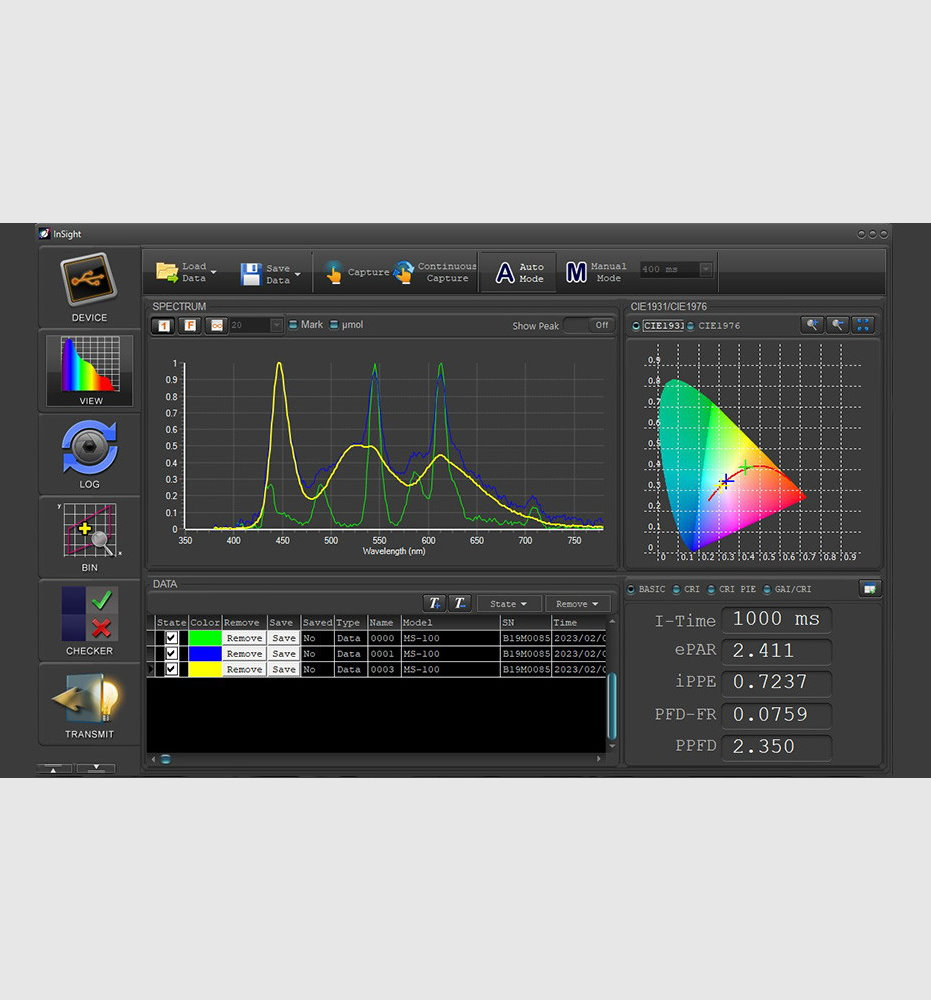Select the spectrum VIEW sidebar icon
This screenshot has height=1000, width=931.
(x=89, y=370)
